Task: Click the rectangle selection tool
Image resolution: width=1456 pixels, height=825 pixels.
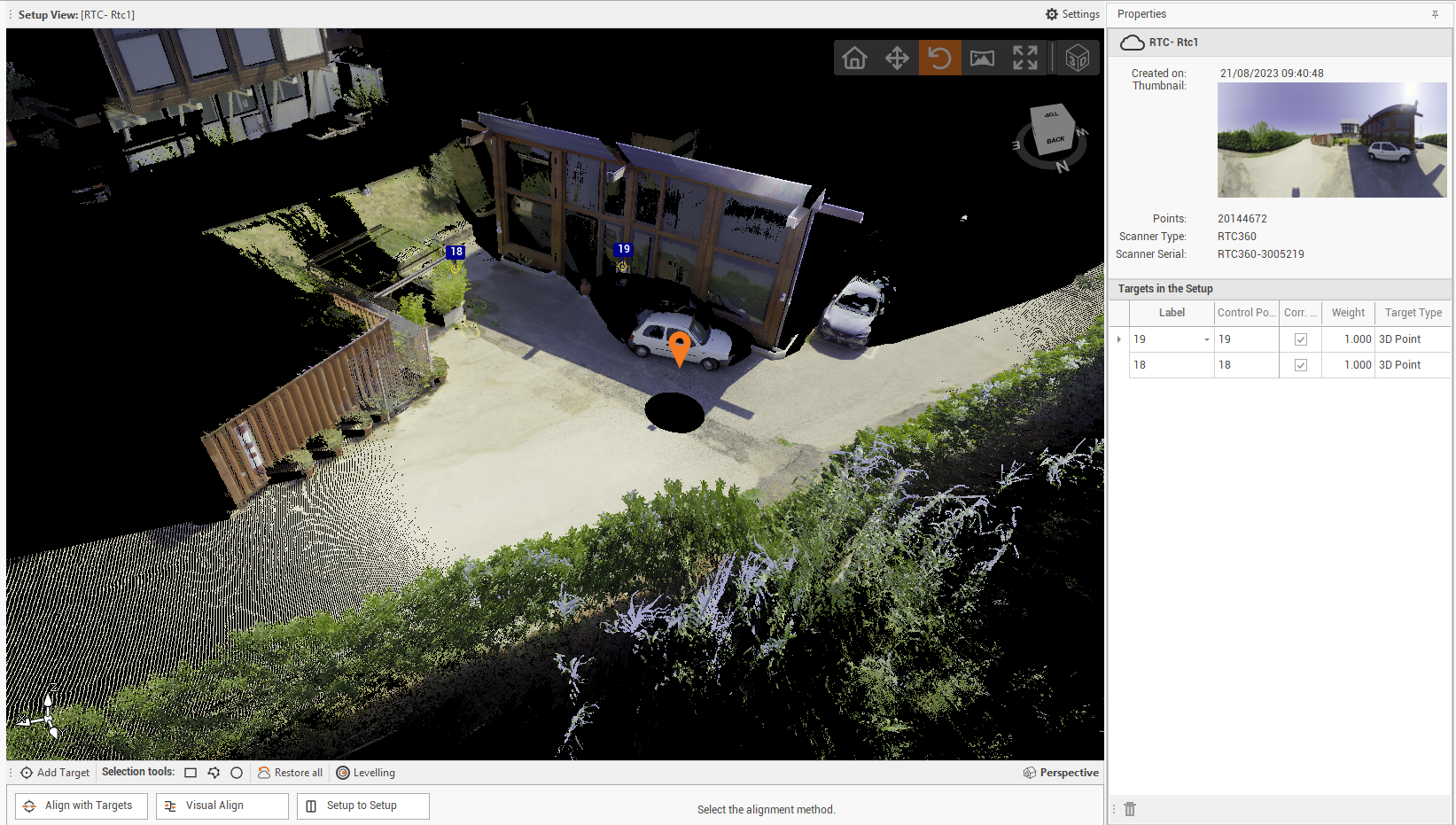Action: click(191, 773)
